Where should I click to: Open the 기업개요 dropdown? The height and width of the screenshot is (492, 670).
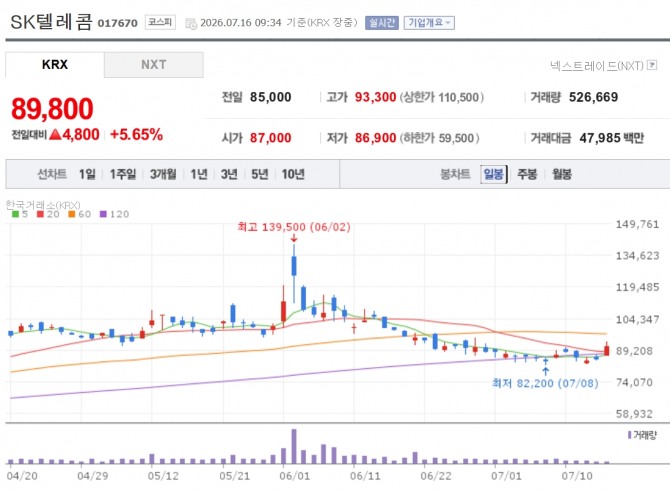coord(429,23)
